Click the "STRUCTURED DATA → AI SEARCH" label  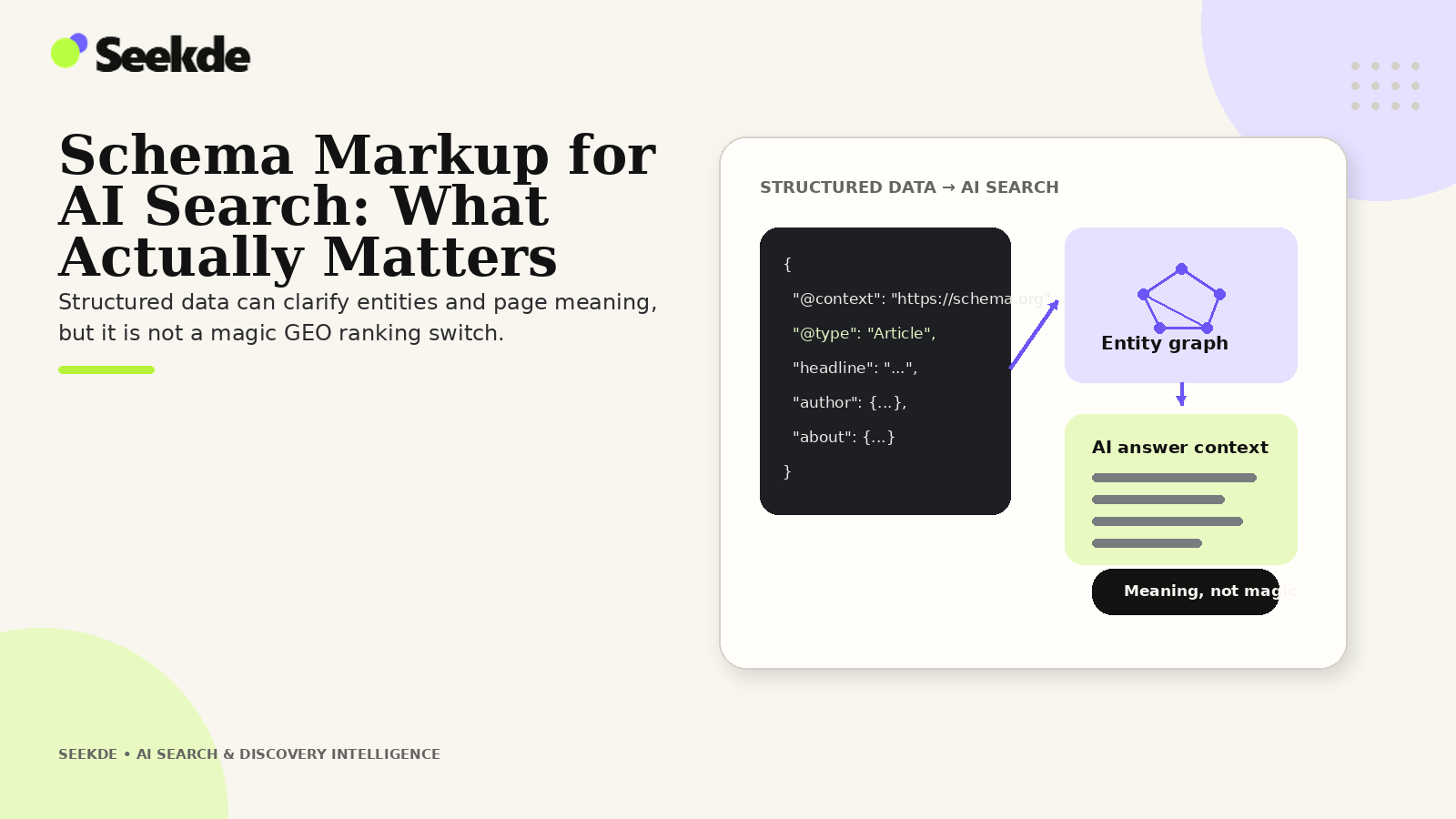909,187
